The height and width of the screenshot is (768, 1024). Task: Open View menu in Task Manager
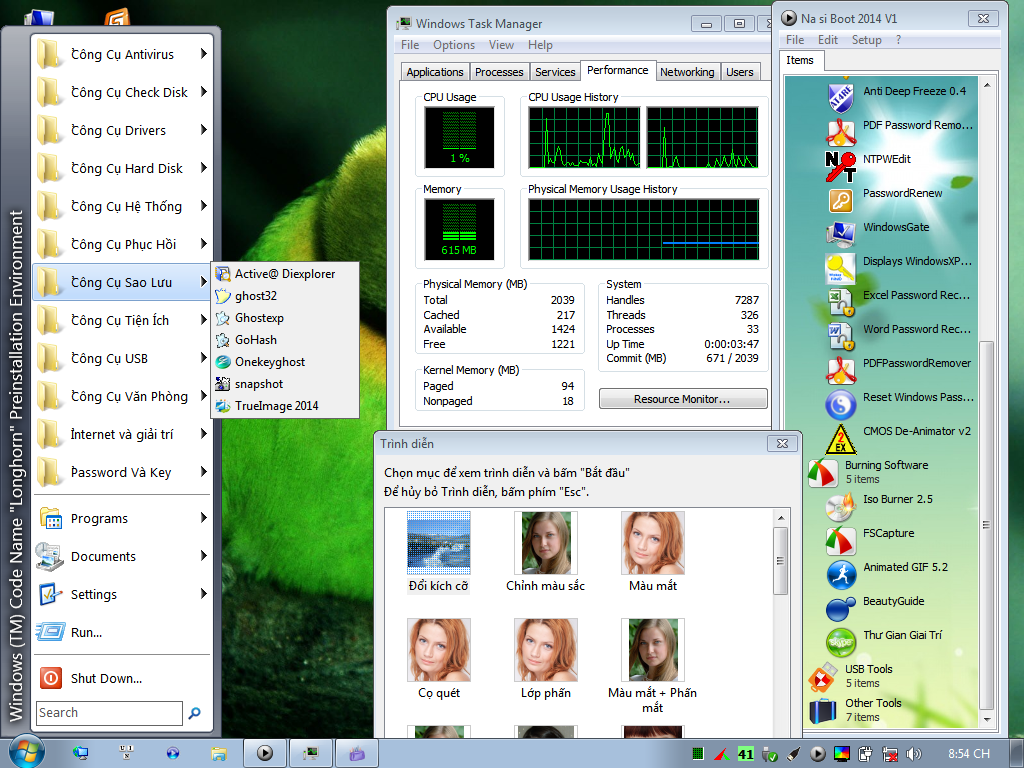coord(501,44)
